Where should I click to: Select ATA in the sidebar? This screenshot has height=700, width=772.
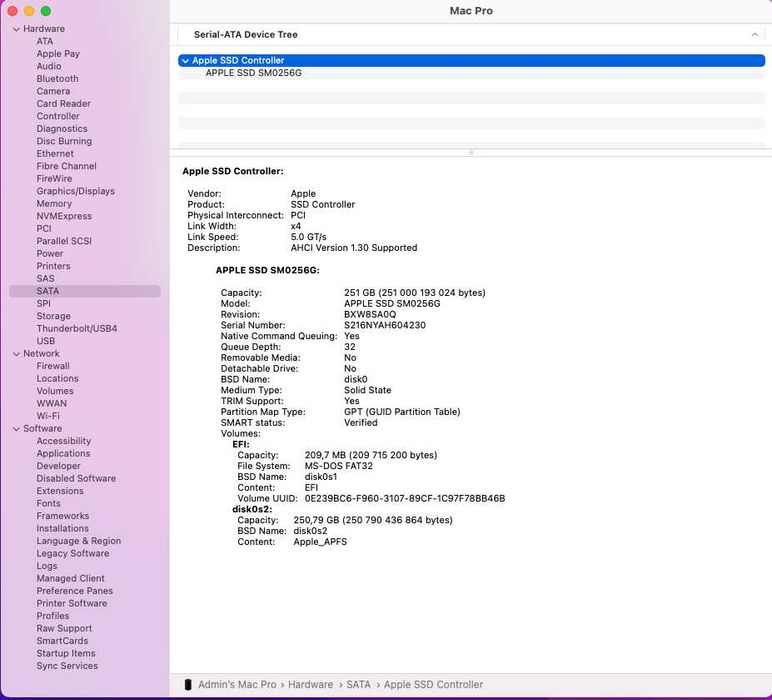tap(44, 41)
